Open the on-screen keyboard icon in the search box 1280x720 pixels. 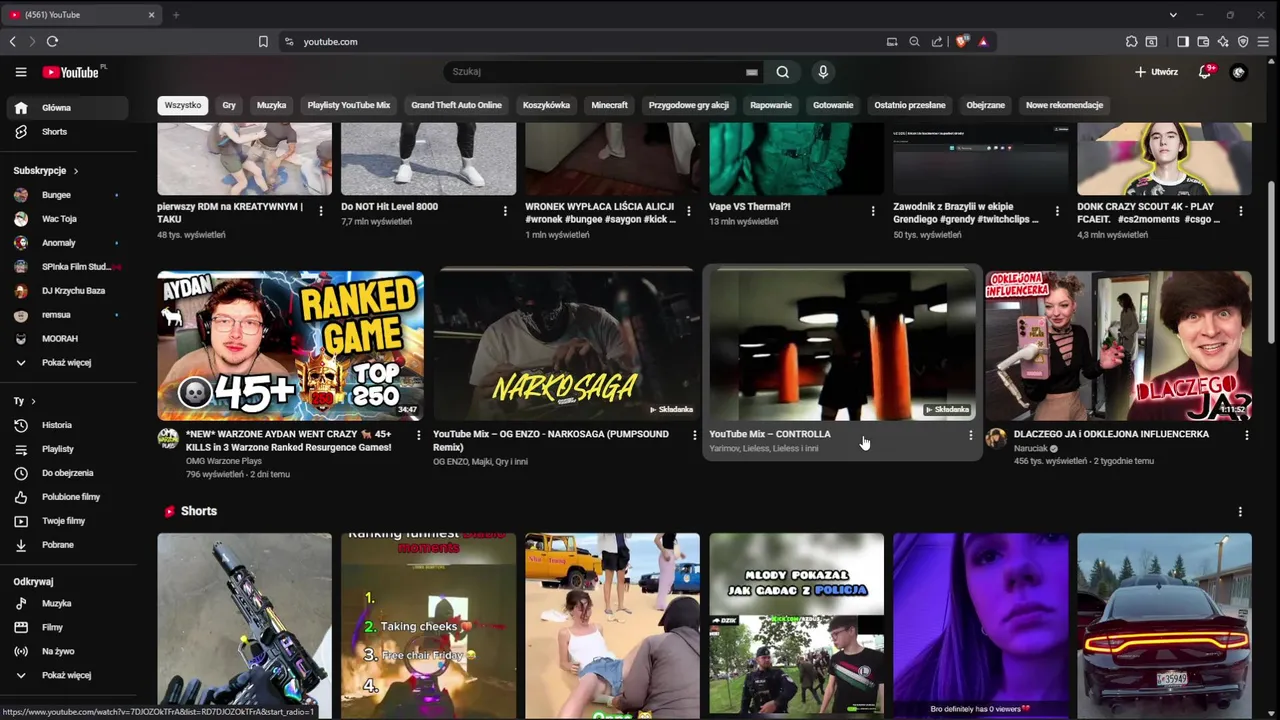751,72
